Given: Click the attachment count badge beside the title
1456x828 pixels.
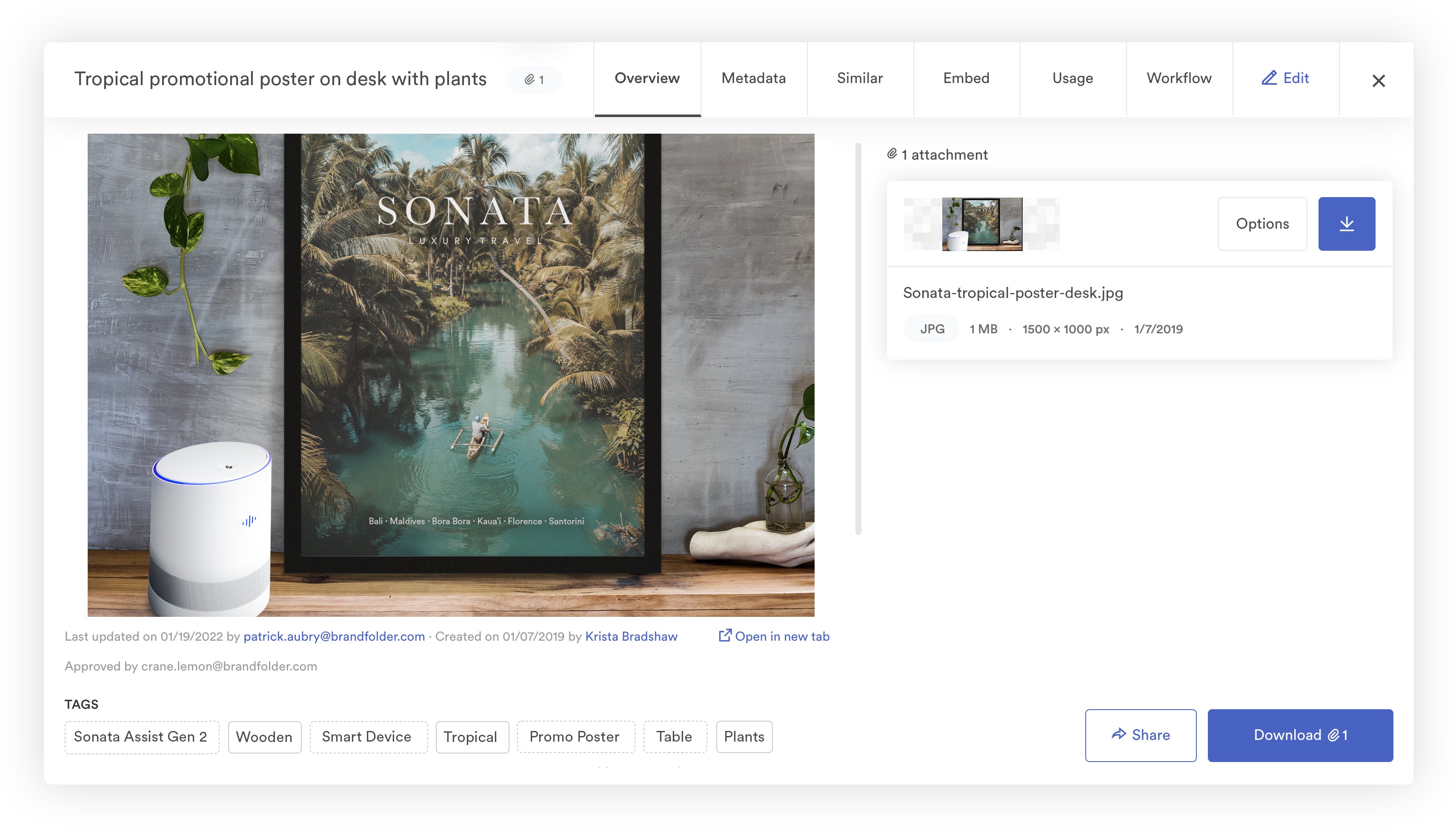Looking at the screenshot, I should click(534, 79).
